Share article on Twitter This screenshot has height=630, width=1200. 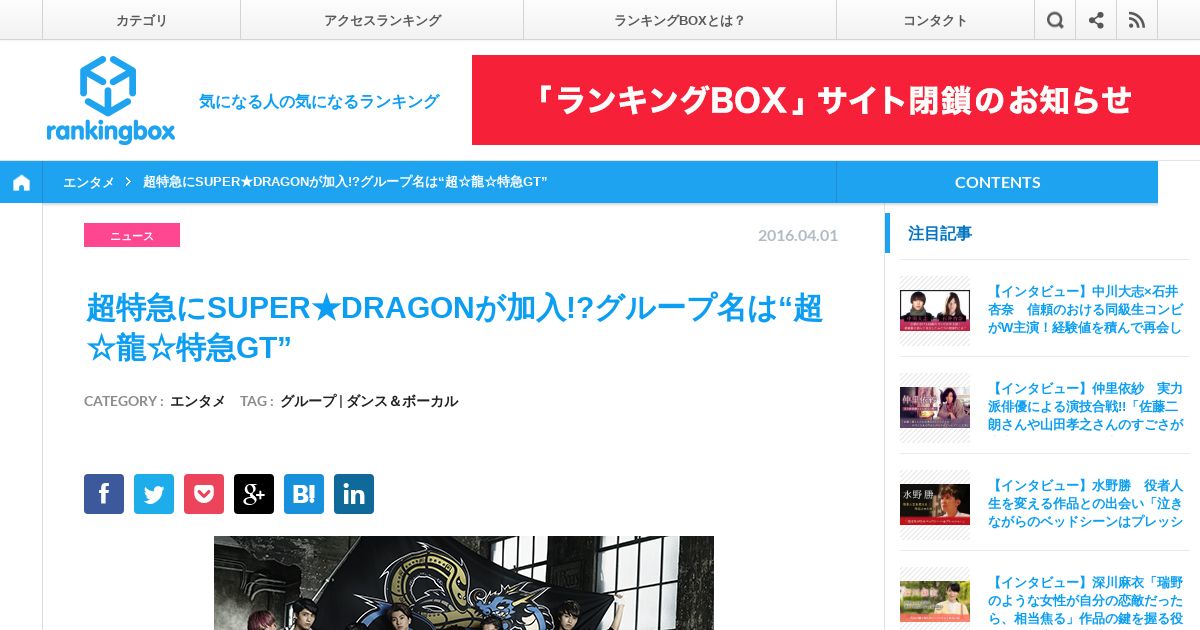[154, 494]
